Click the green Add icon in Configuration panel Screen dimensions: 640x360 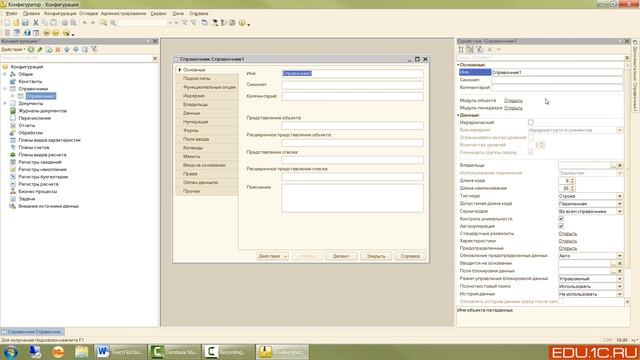(x=31, y=49)
